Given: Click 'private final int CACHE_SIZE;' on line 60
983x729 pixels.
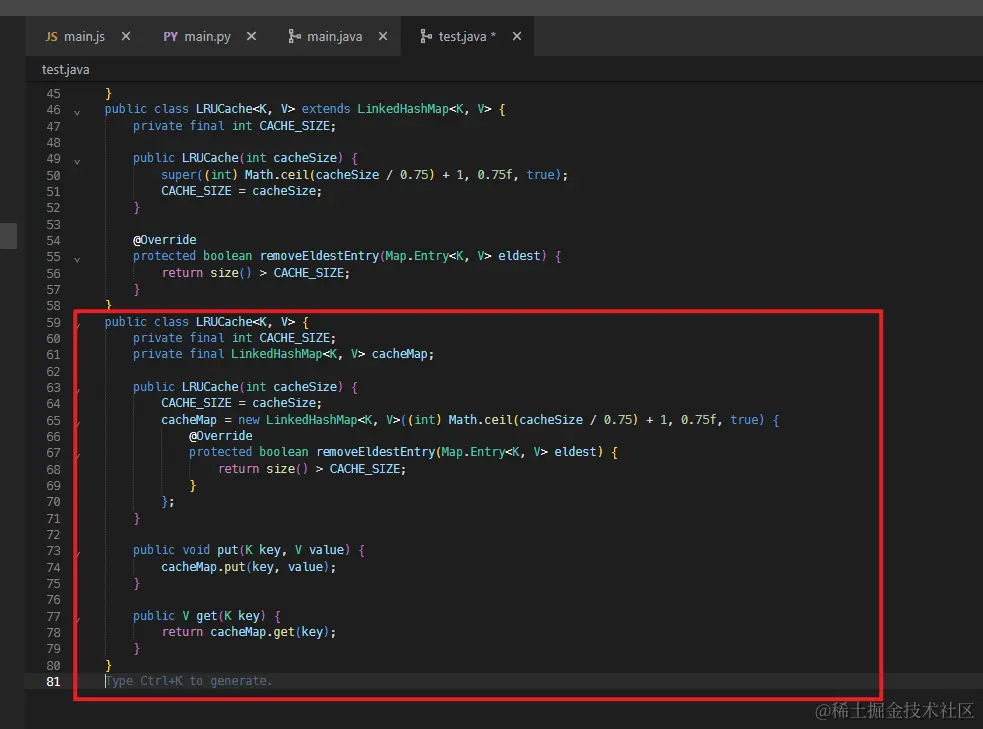Looking at the screenshot, I should tap(234, 337).
